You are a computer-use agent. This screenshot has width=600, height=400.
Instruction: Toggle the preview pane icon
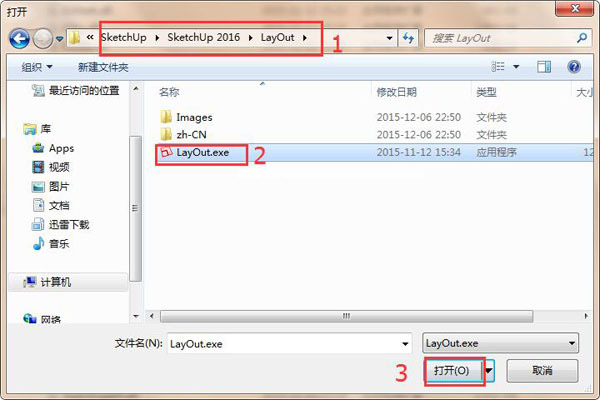tap(544, 67)
